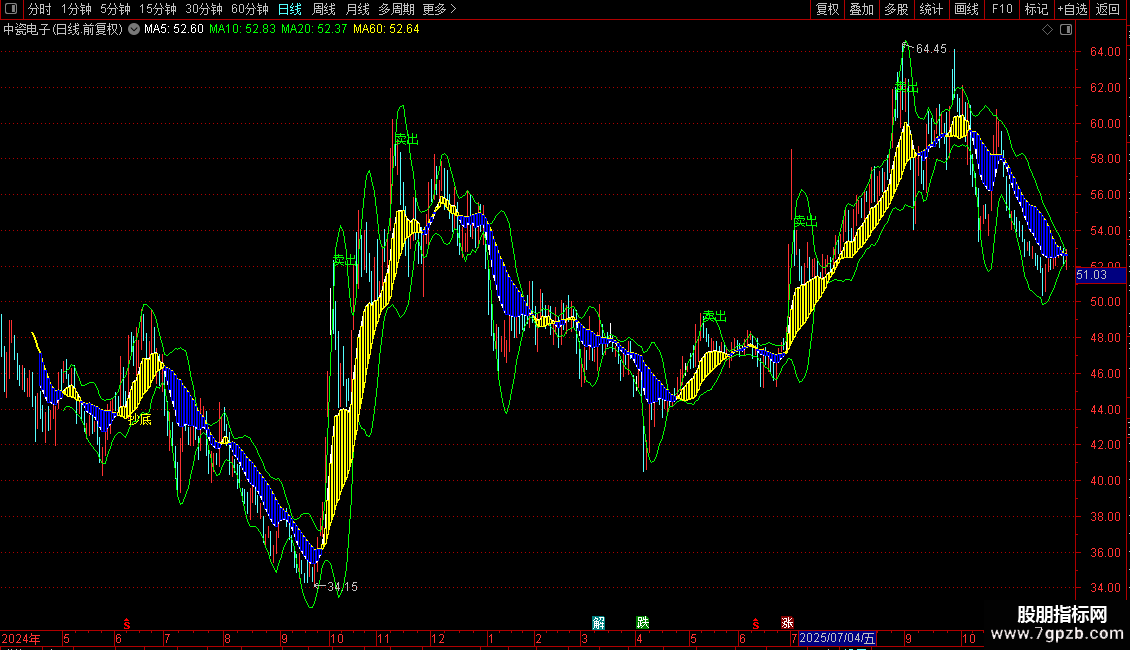This screenshot has height=650, width=1130.
Task: Activate the 画线 drawing tool
Action: click(966, 9)
